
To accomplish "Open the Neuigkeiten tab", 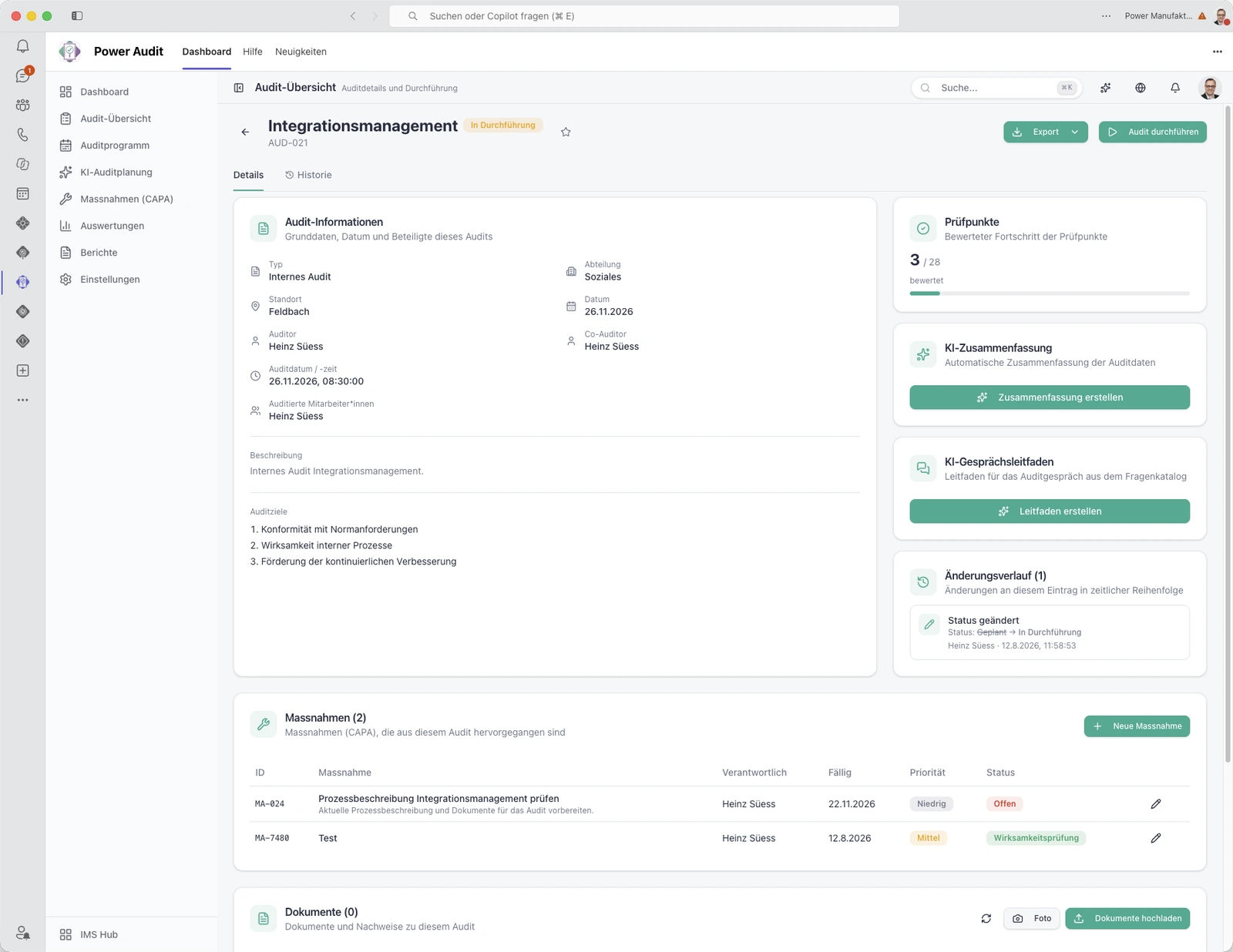I will click(x=301, y=52).
